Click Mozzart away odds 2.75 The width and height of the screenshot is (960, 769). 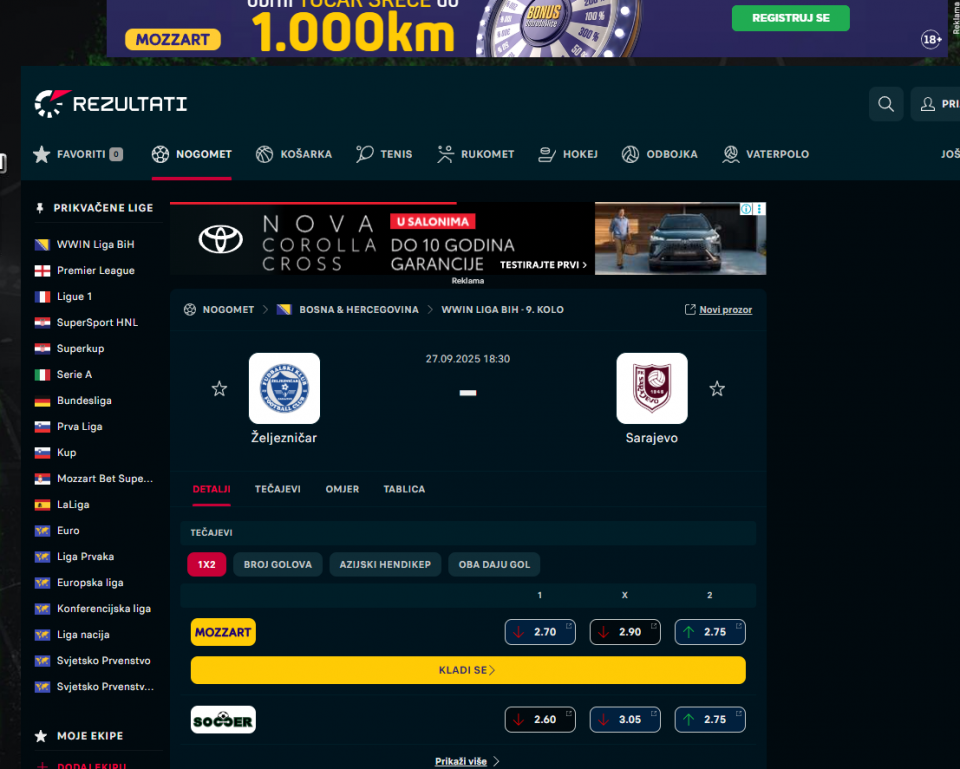pyautogui.click(x=710, y=632)
